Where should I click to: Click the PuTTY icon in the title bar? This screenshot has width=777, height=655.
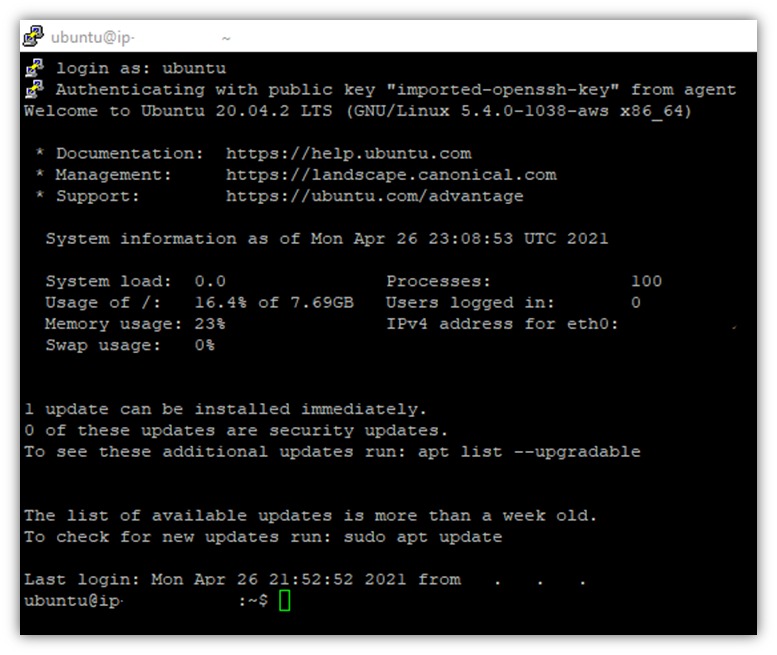33,36
